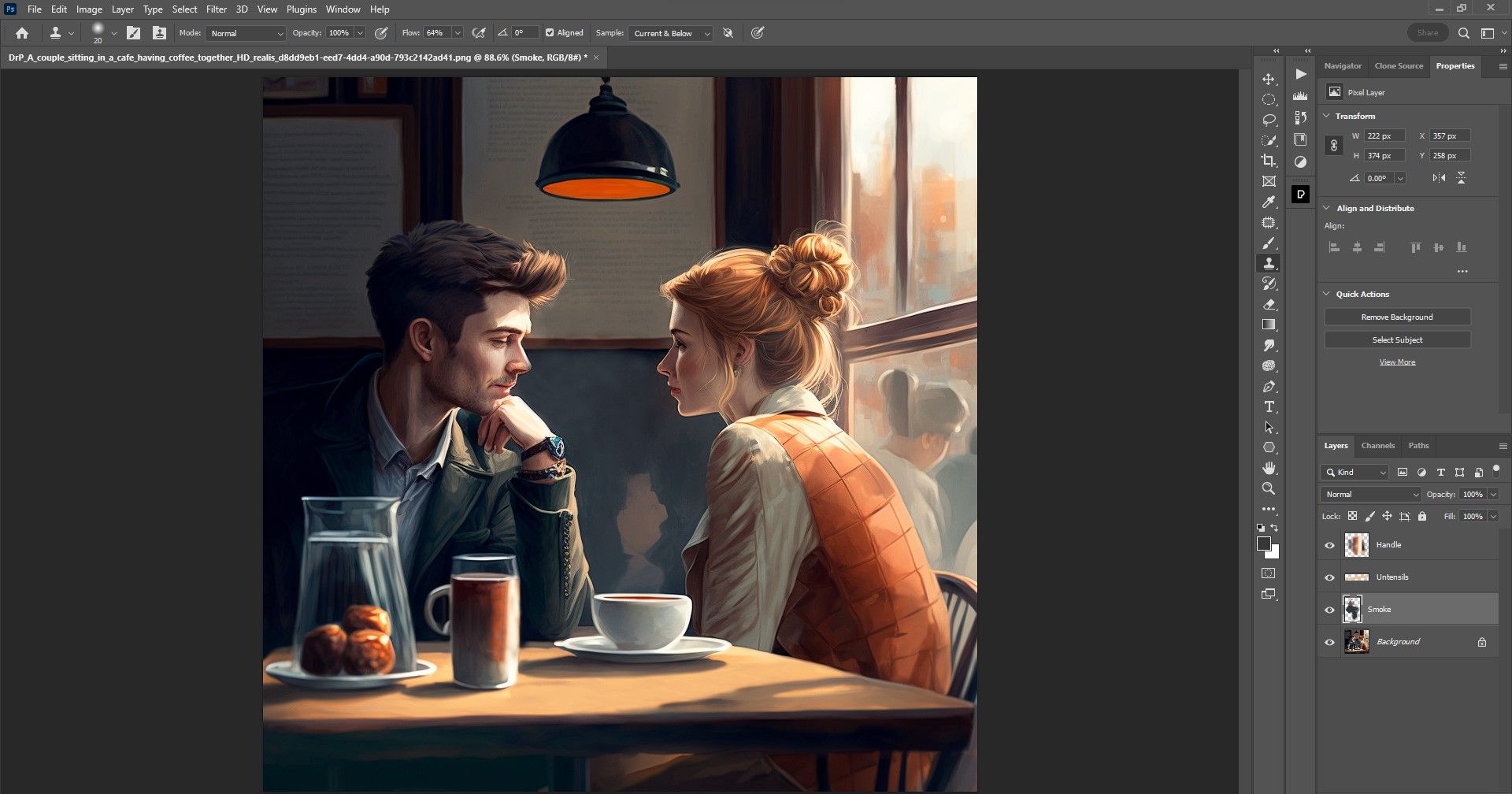
Task: Click the View More link
Action: (1397, 362)
